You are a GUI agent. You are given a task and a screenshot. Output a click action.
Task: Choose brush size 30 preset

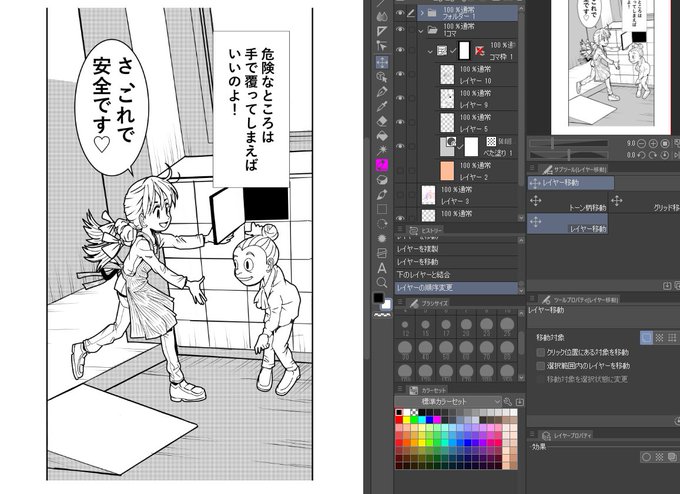405,348
